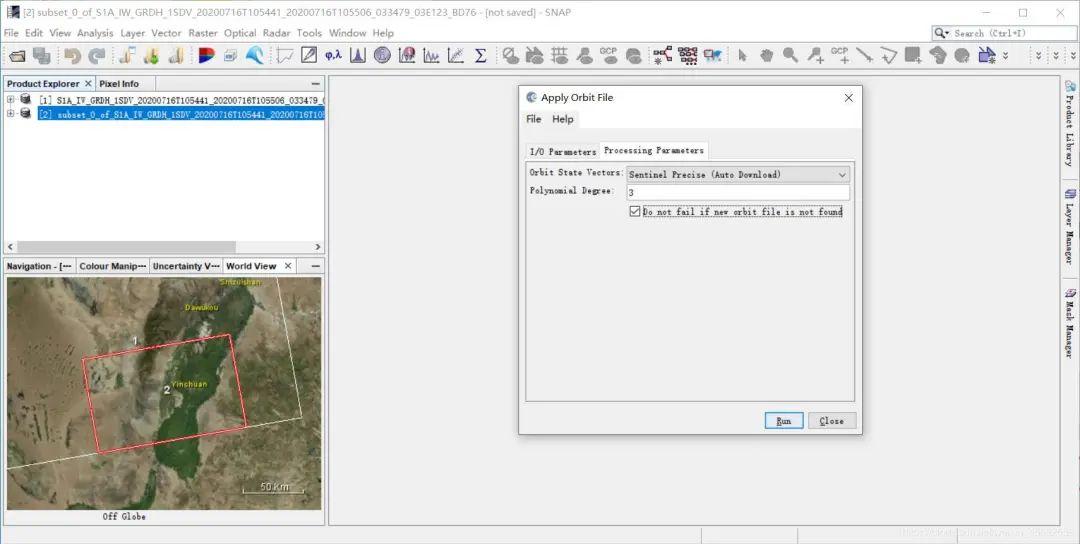Click the geo-coding φ,λ information icon
This screenshot has height=544, width=1080.
pos(333,56)
